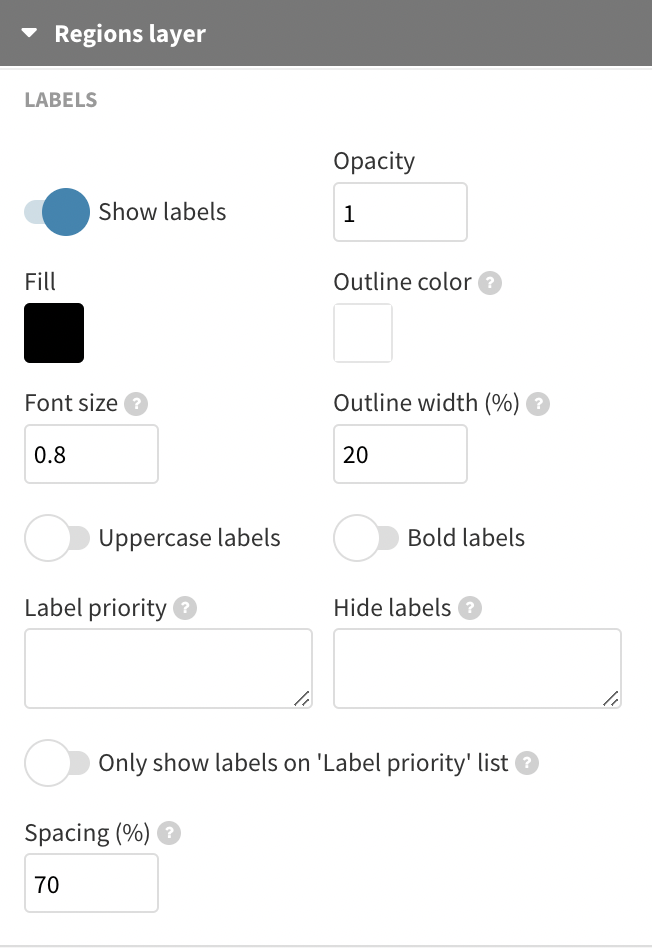Click the Spacing (%) input field
This screenshot has height=948, width=652.
click(x=91, y=883)
